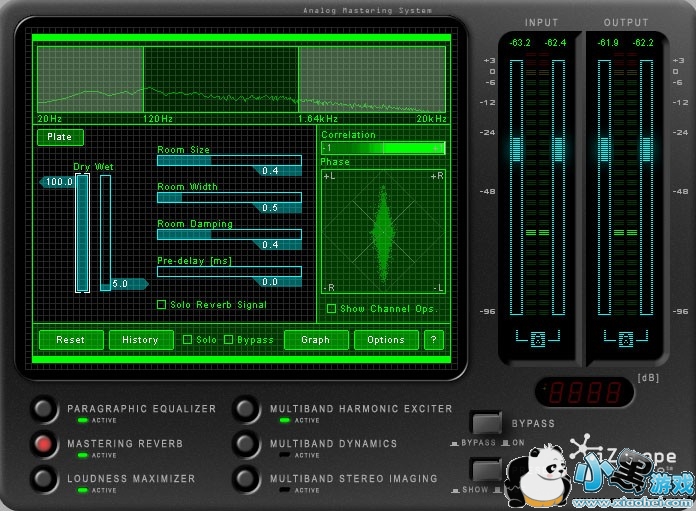Image resolution: width=696 pixels, height=511 pixels.
Task: Tick the module Bypass checkbox
Action: point(229,340)
